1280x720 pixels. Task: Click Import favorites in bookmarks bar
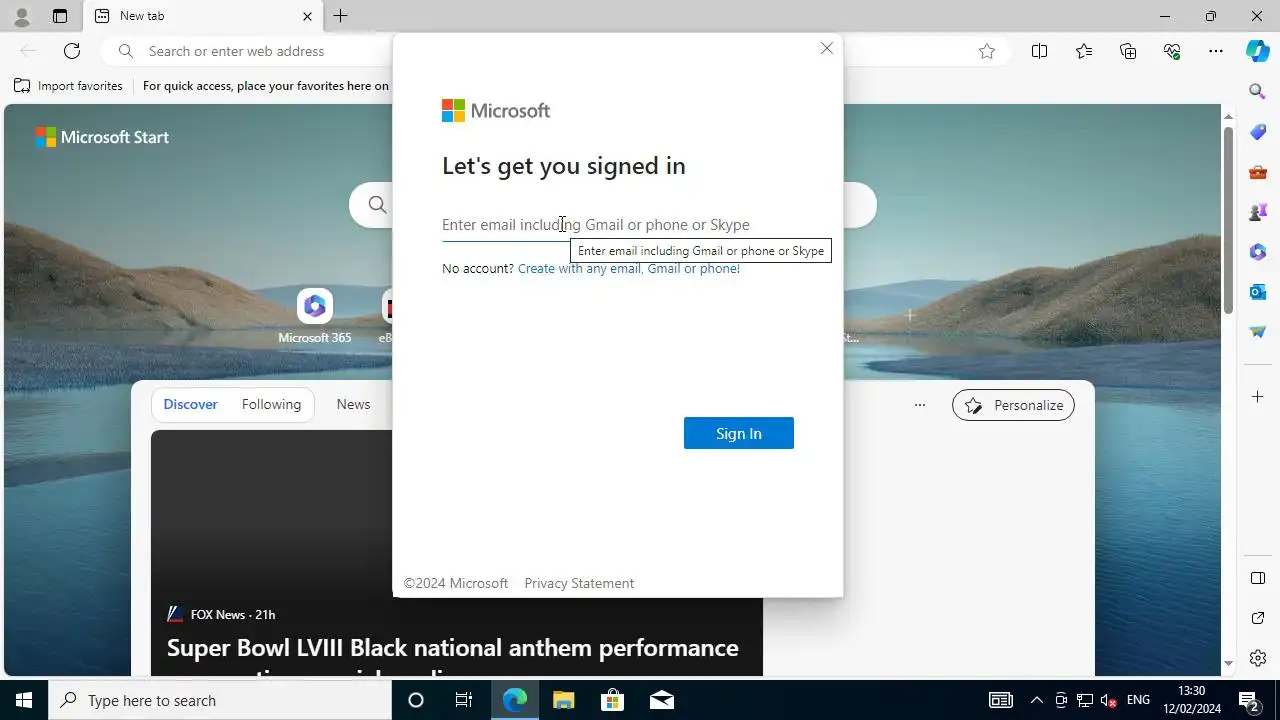coord(68,86)
